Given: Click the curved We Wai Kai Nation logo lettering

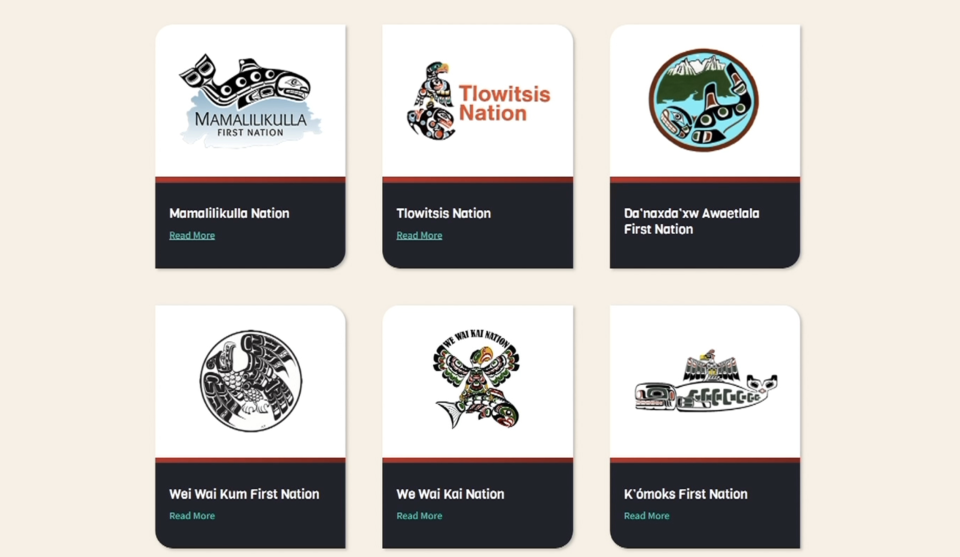Looking at the screenshot, I should pyautogui.click(x=476, y=337).
